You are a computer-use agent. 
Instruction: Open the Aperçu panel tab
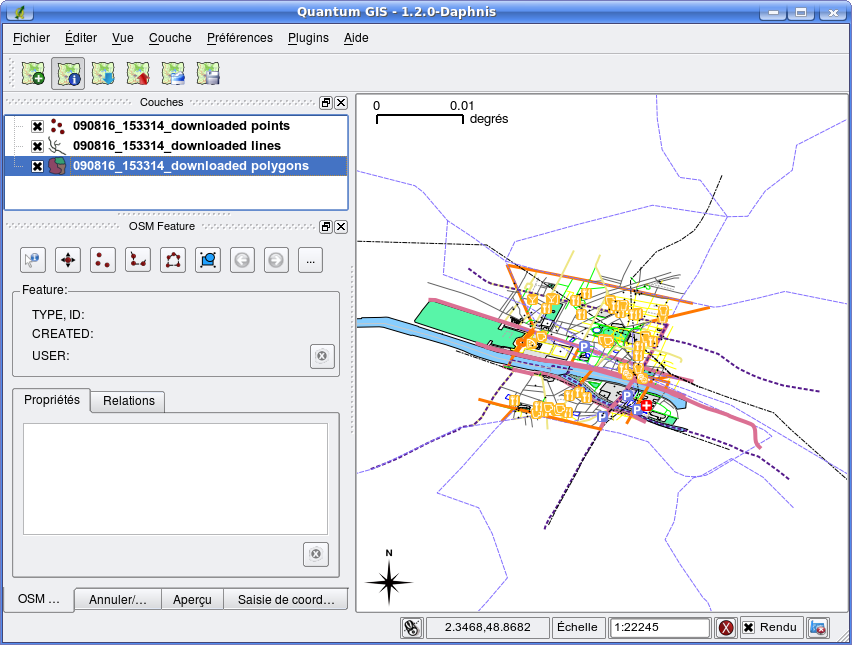pos(192,600)
